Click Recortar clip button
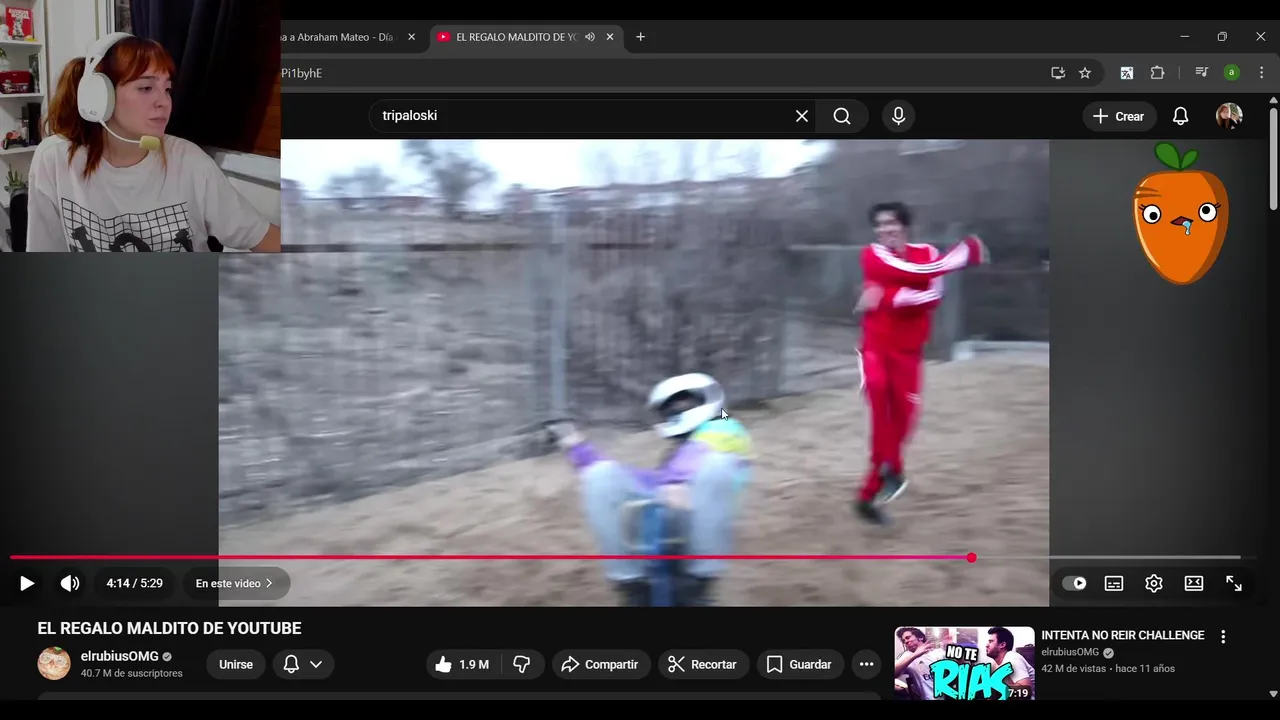The image size is (1280, 720). pyautogui.click(x=703, y=664)
